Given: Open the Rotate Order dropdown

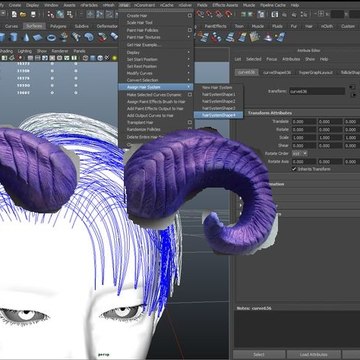Looking at the screenshot, I should (300, 154).
